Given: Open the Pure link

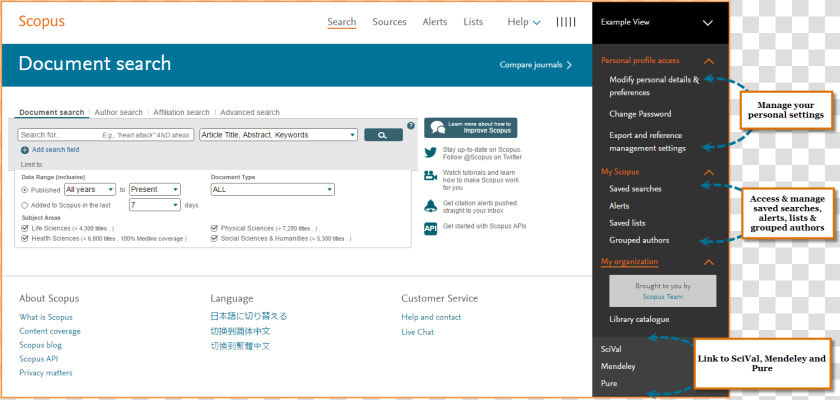Looking at the screenshot, I should (609, 383).
